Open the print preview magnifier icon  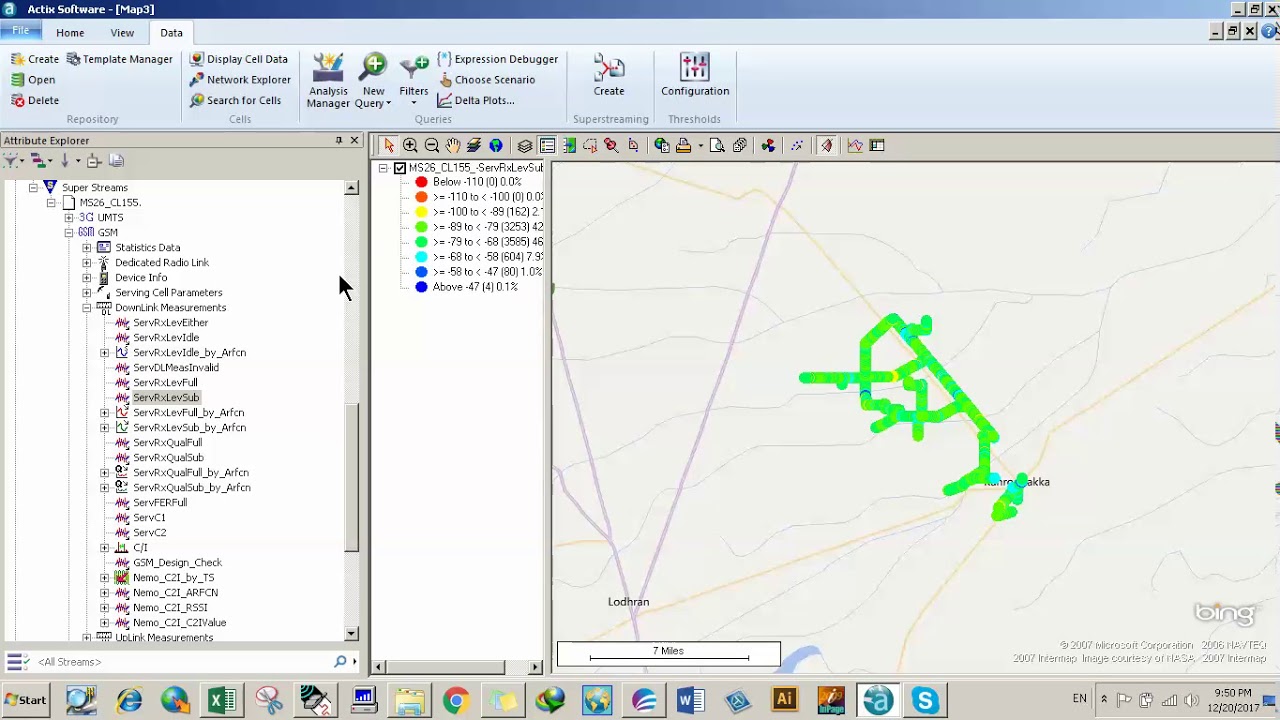[717, 146]
